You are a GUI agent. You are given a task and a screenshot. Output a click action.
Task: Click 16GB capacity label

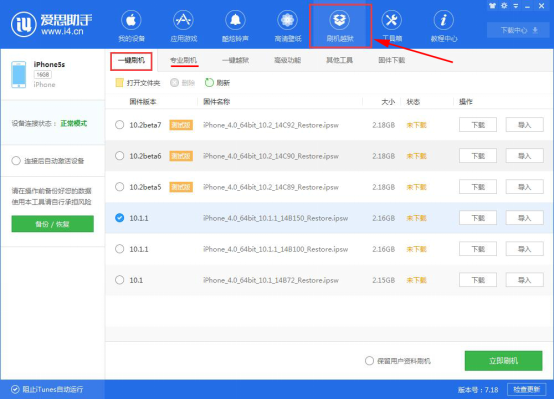coord(43,75)
